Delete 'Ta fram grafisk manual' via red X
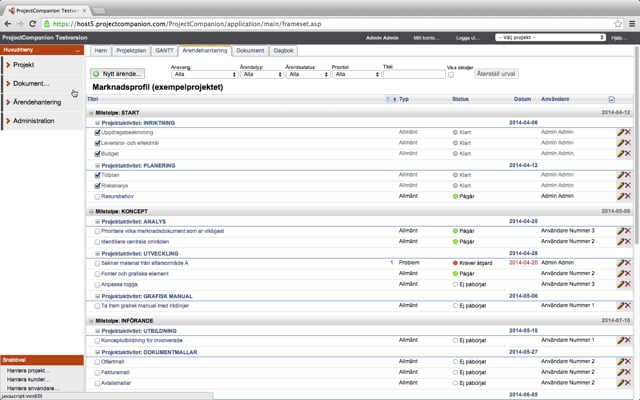 (628, 306)
